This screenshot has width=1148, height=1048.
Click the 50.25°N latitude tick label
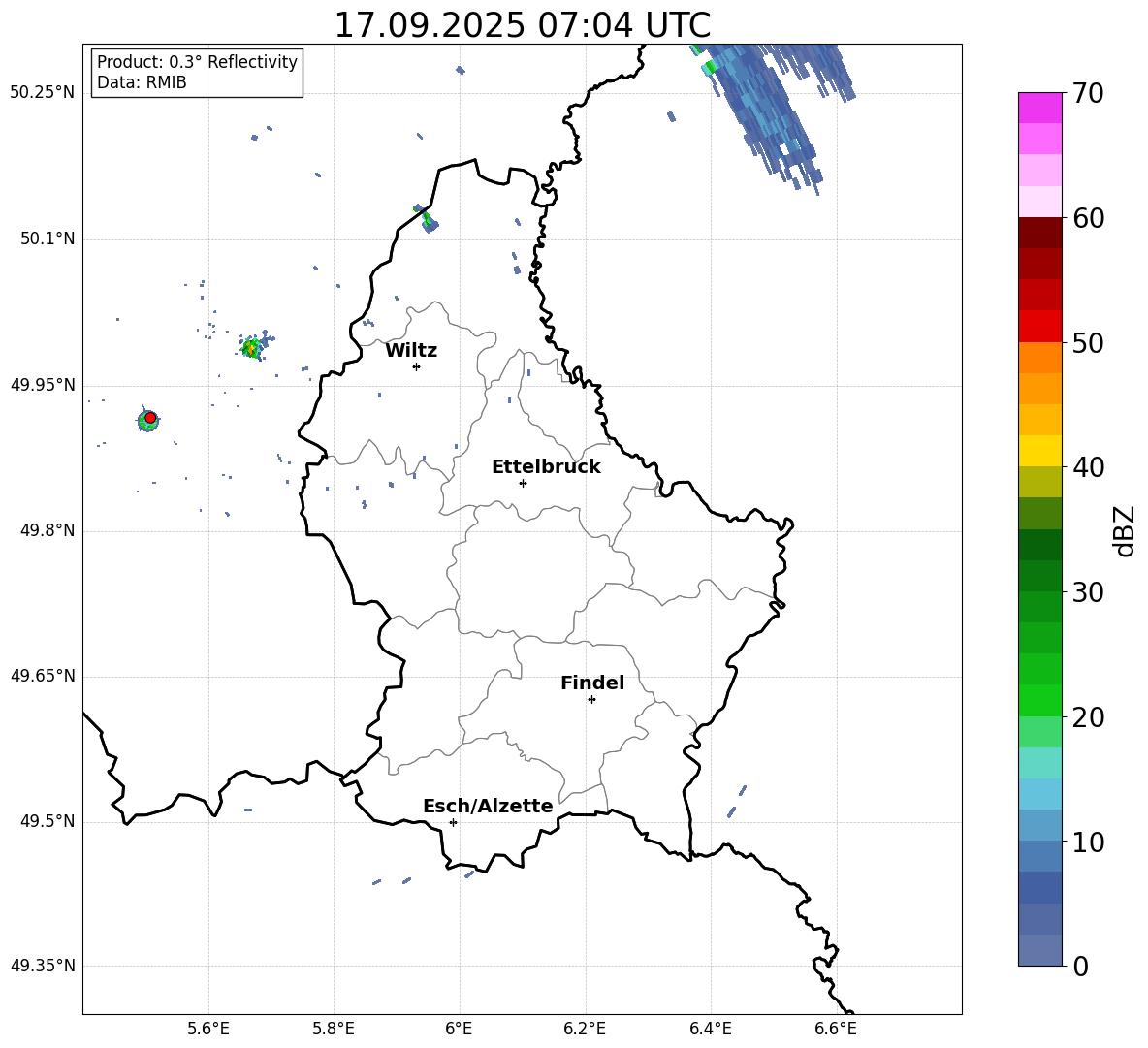[43, 93]
